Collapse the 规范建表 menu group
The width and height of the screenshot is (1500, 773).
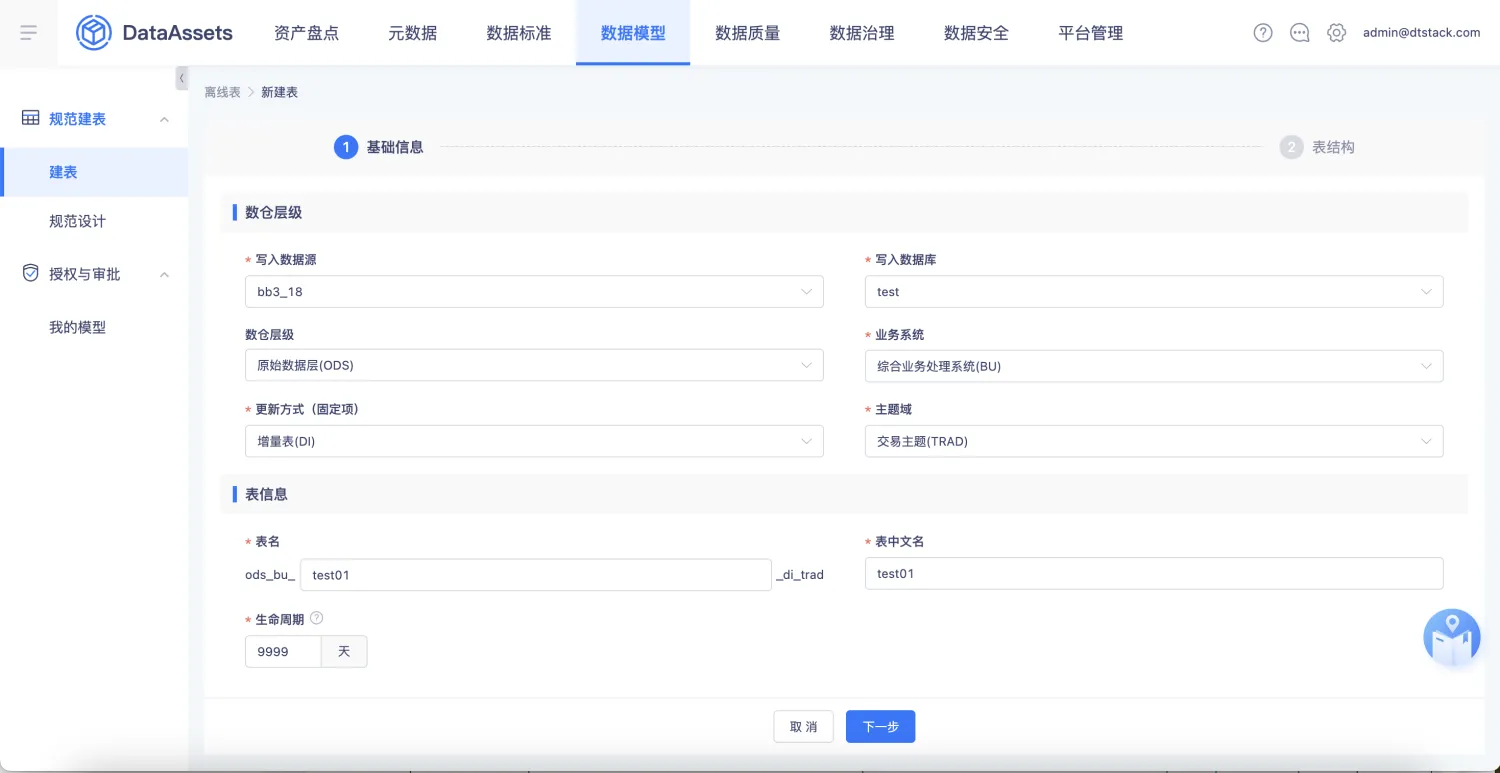point(165,119)
